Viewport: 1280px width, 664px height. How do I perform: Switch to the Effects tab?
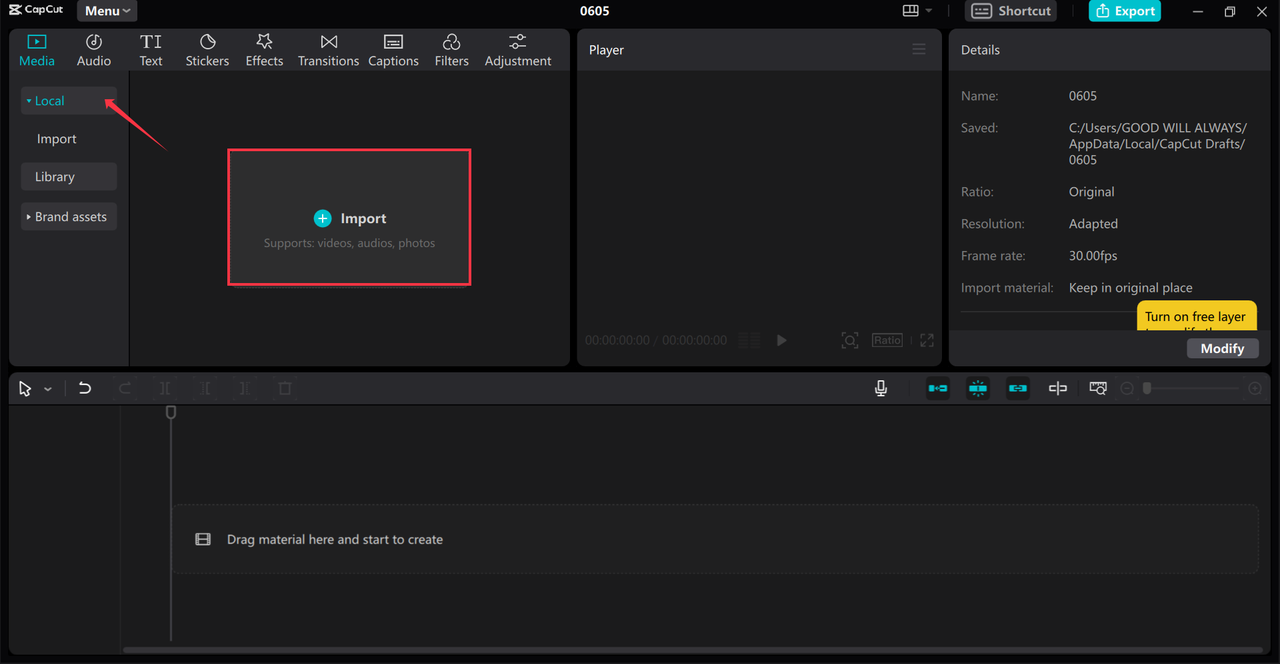coord(264,50)
